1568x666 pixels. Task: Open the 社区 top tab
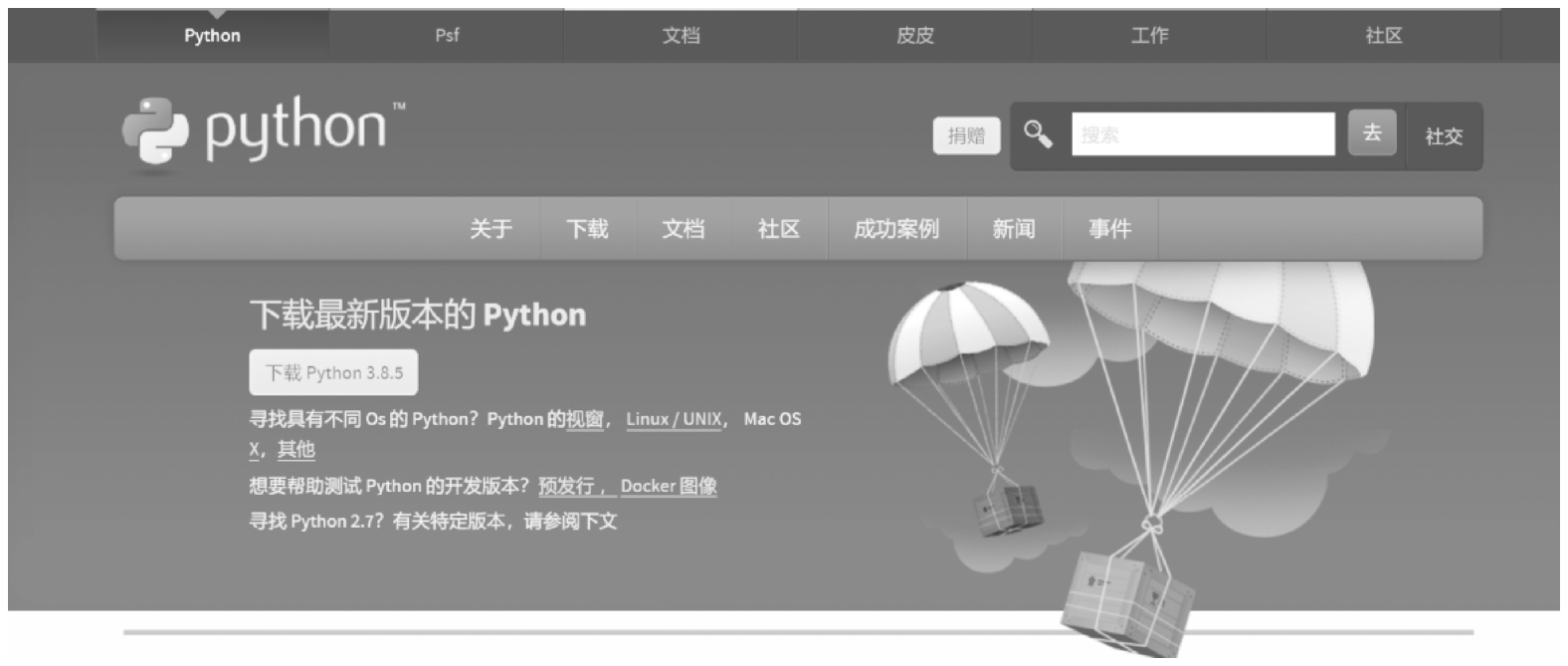tap(1383, 36)
